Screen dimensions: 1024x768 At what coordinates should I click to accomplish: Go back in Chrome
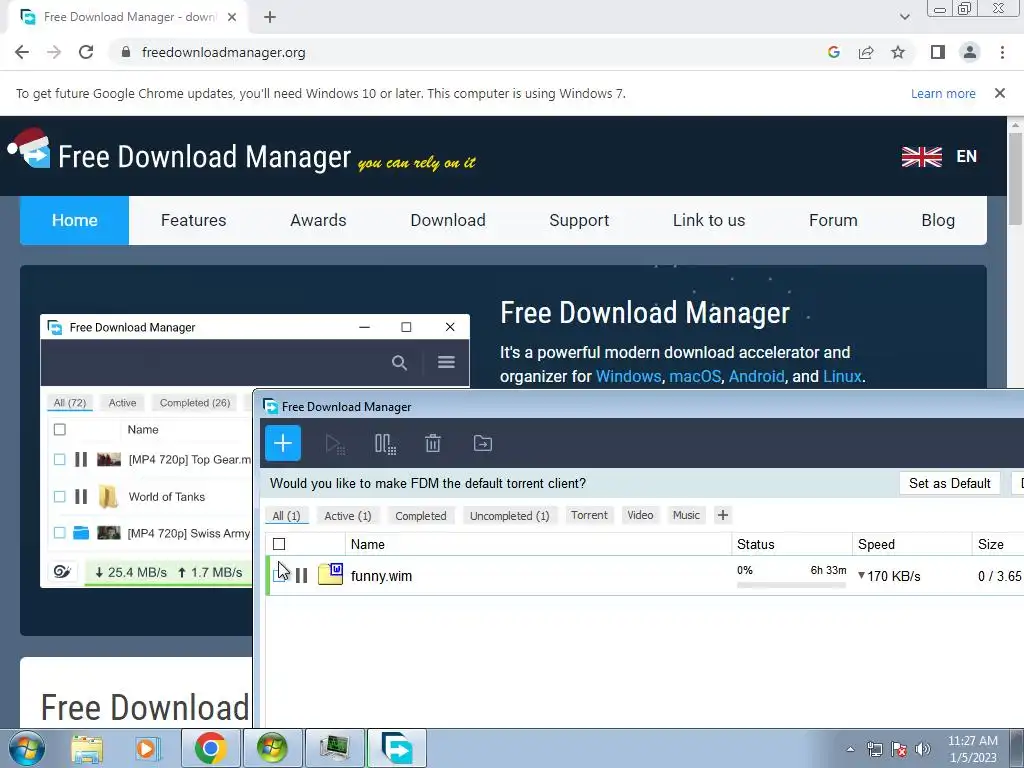(x=22, y=52)
